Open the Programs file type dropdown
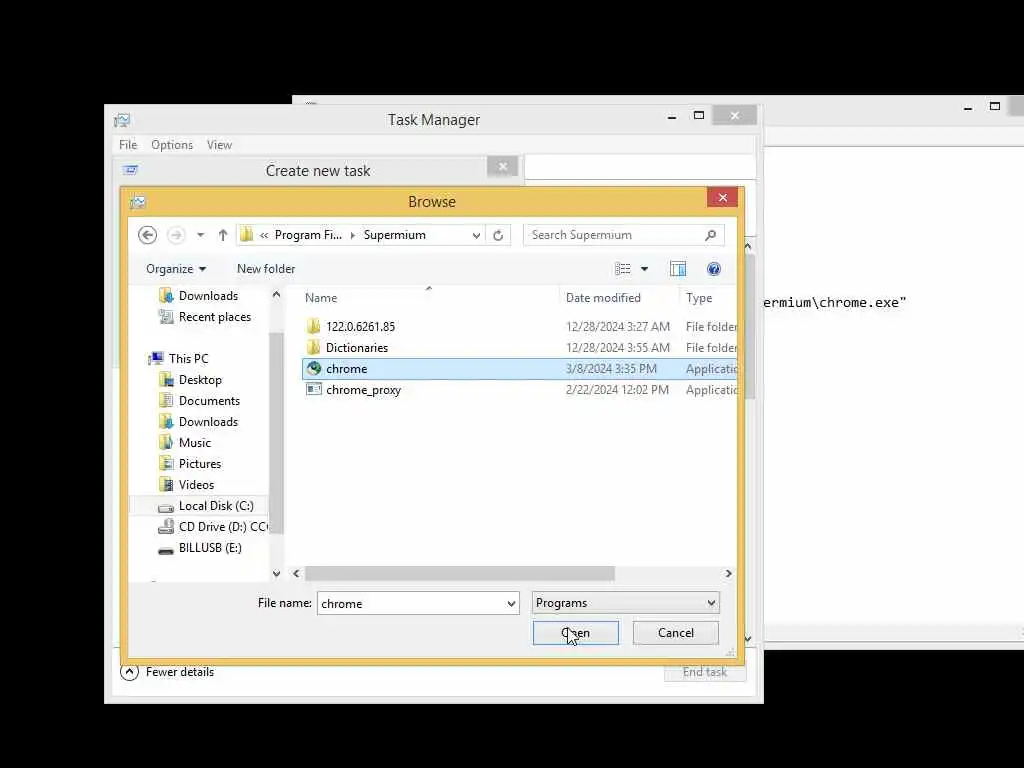The height and width of the screenshot is (768, 1024). (626, 603)
